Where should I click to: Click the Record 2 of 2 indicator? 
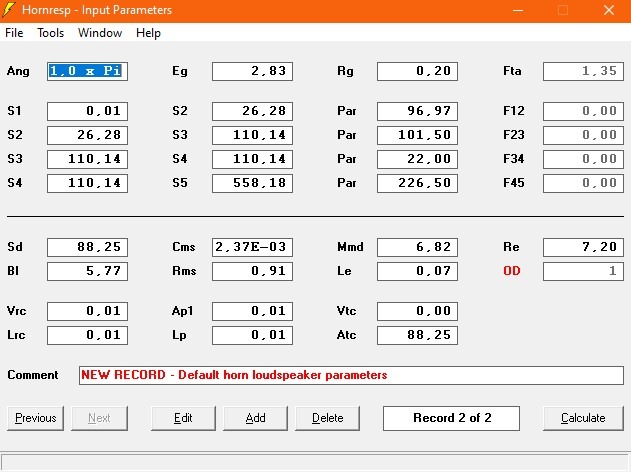coord(451,418)
